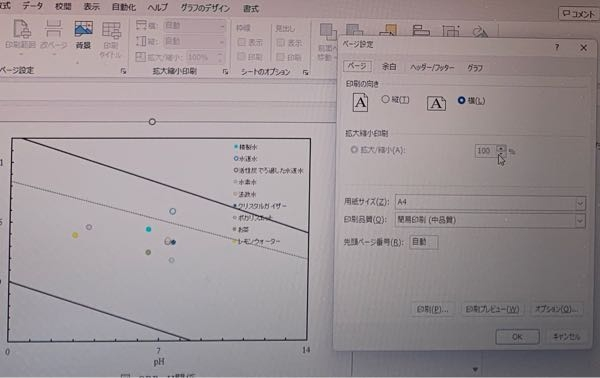The width and height of the screenshot is (600, 378).
Task: Click the scale 100 percent input field
Action: click(485, 151)
